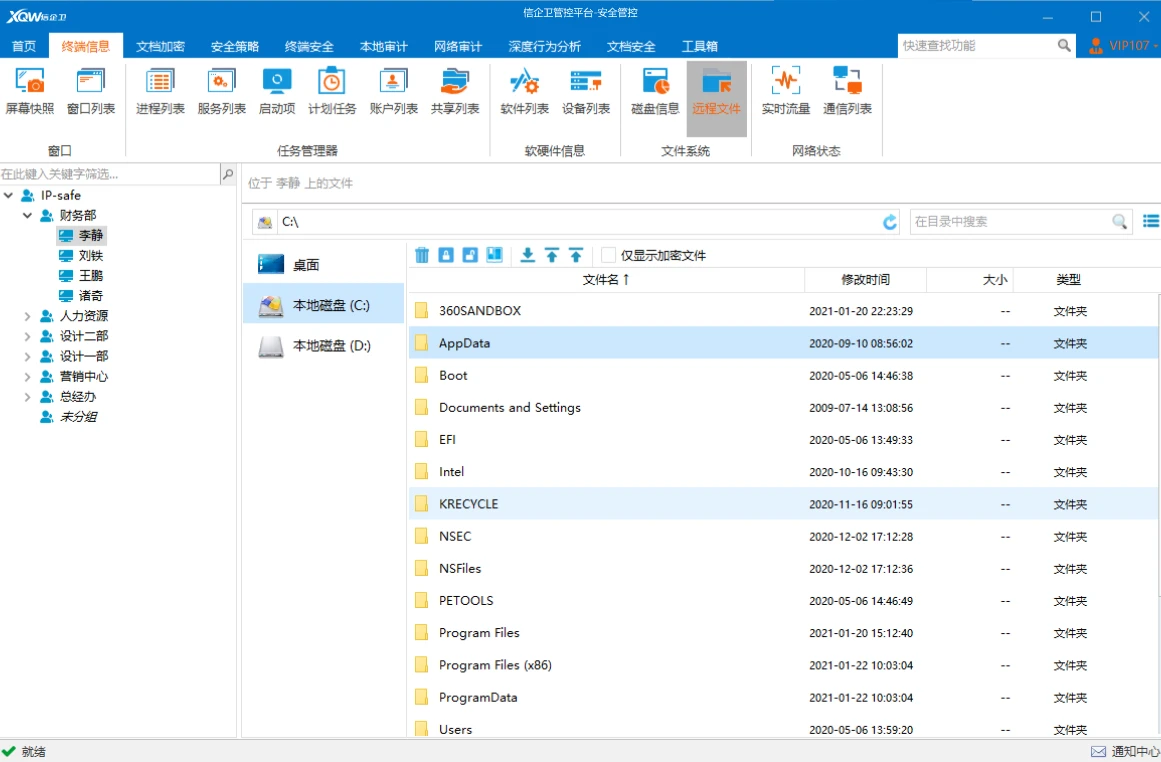Screen dimensions: 1161x762
Task: Enable 仅显示加密文件 checkbox
Action: tap(608, 255)
